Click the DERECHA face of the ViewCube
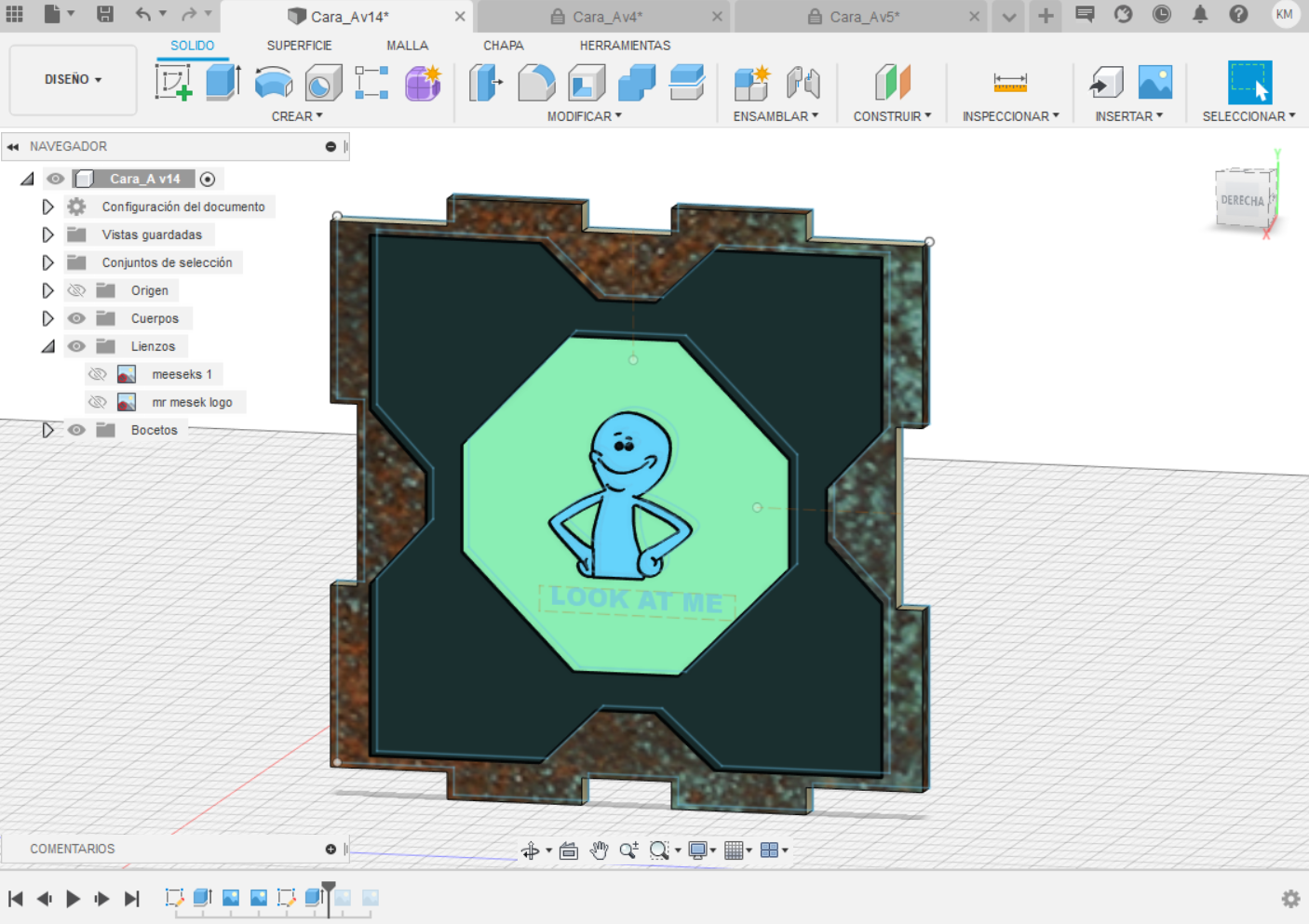 pyautogui.click(x=1242, y=199)
